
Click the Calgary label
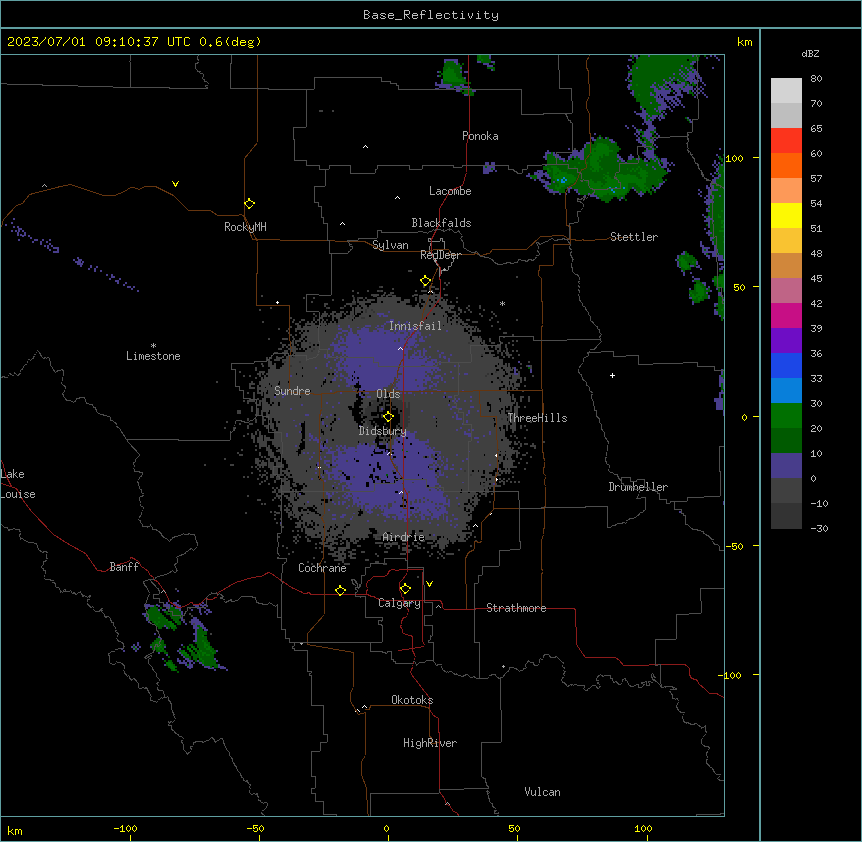click(x=399, y=603)
